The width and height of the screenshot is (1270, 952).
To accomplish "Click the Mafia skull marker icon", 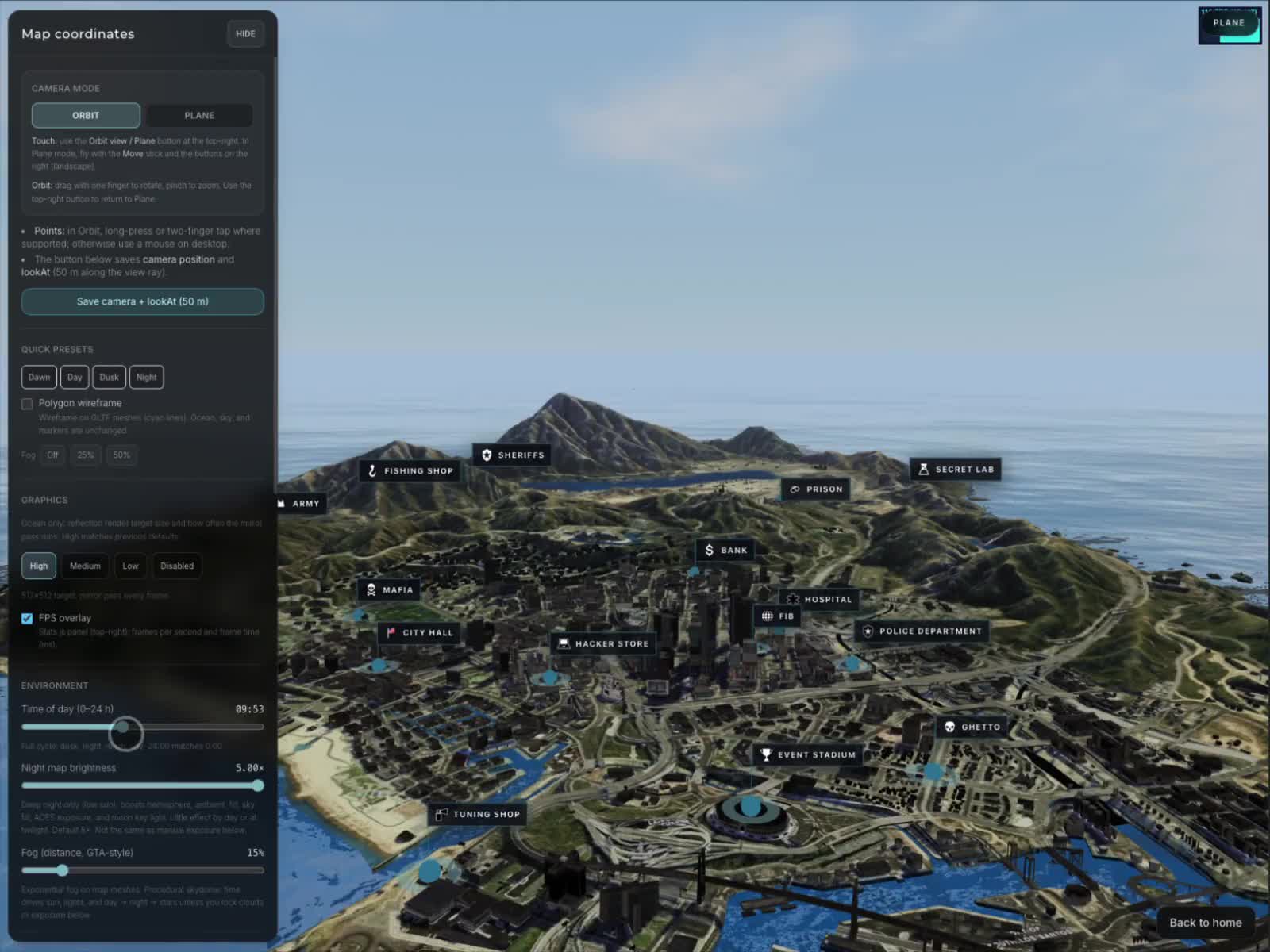I will click(x=371, y=589).
